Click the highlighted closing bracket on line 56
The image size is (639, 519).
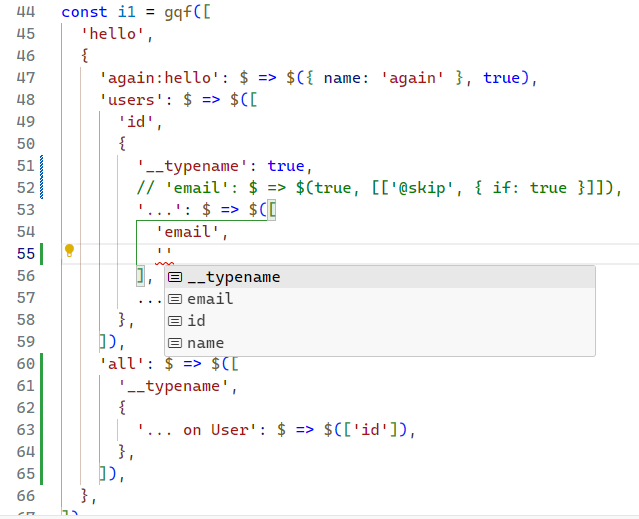[140, 276]
